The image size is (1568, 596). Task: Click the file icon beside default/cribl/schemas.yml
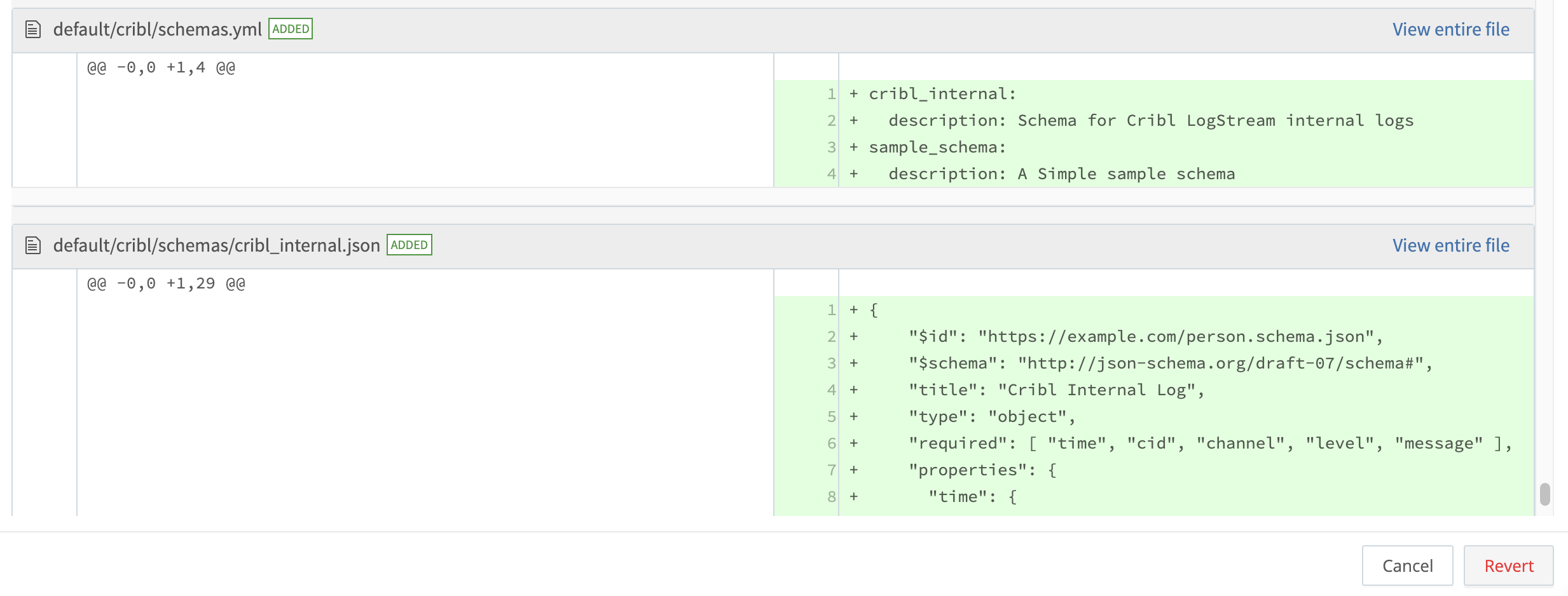coord(34,29)
